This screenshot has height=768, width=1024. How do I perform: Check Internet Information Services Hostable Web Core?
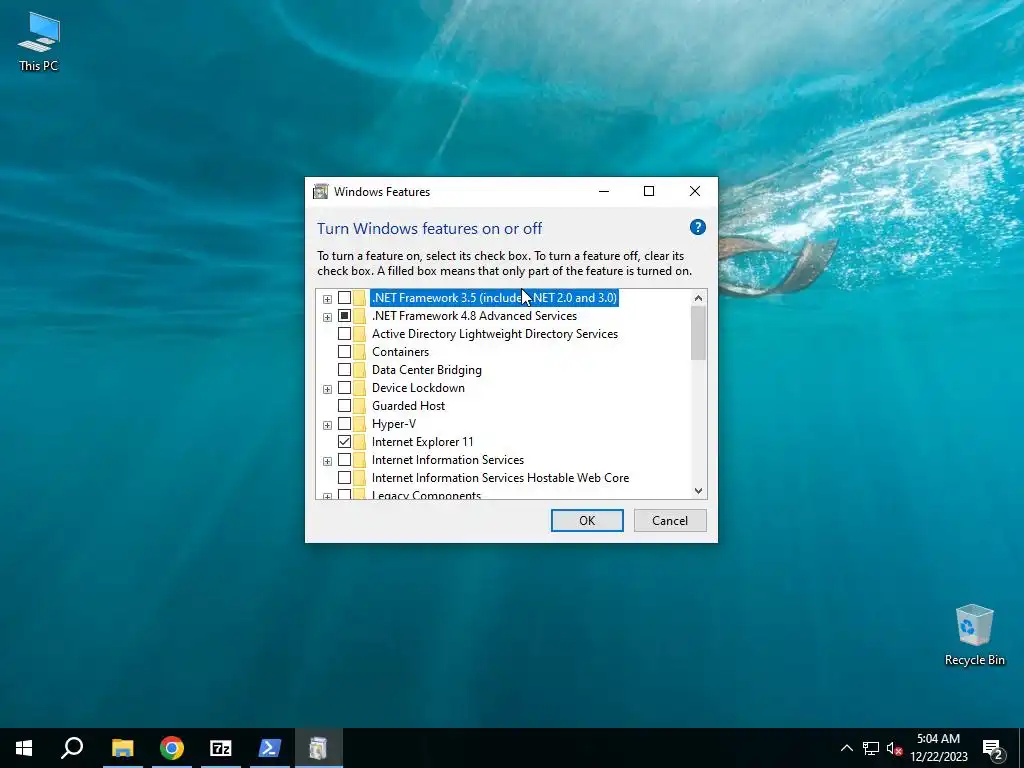tap(344, 478)
